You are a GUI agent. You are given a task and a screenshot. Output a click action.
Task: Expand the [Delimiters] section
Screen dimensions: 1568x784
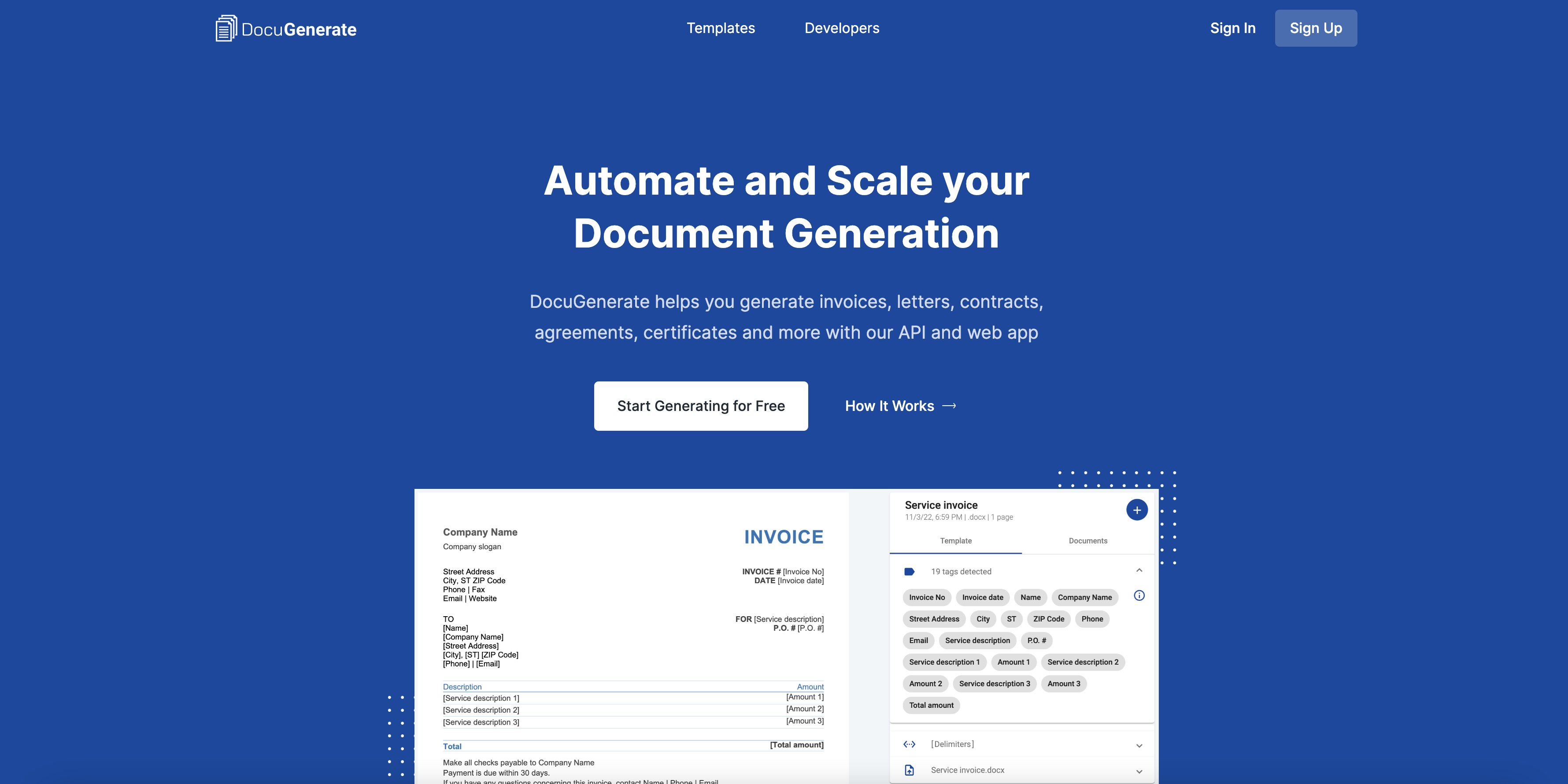tap(1139, 744)
